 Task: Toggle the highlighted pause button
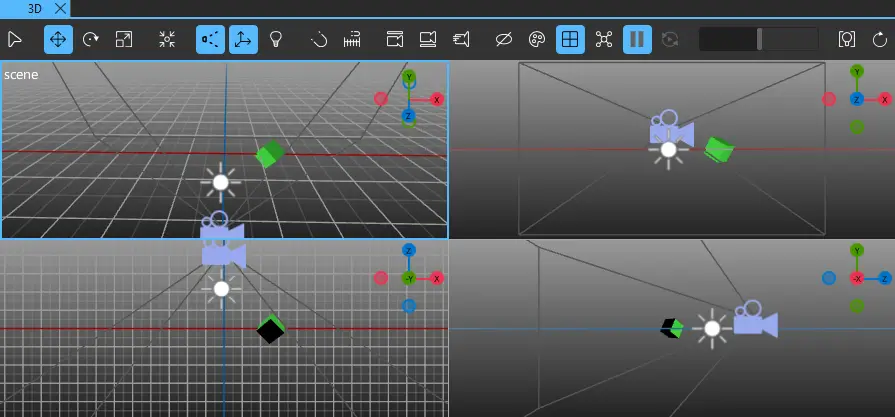[636, 40]
